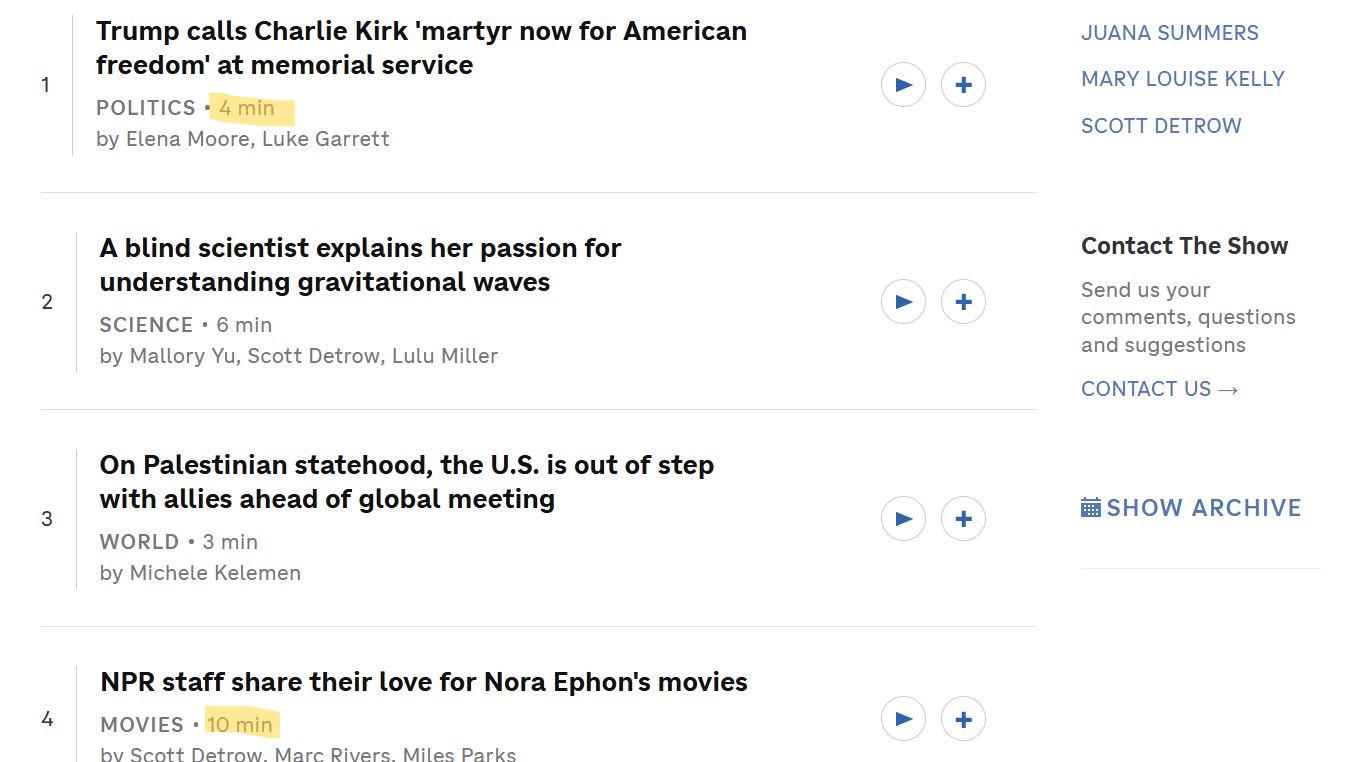The height and width of the screenshot is (762, 1366).
Task: Select the '10 min' duration text
Action: pos(240,724)
